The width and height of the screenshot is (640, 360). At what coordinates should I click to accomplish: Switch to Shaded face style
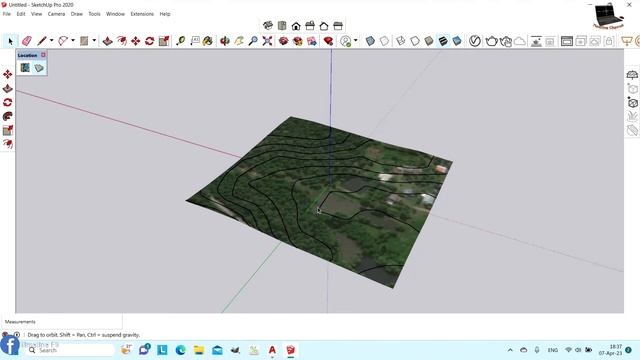click(x=429, y=41)
